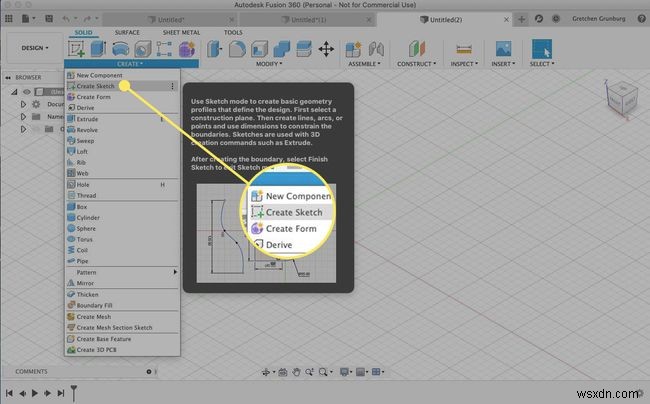Switch to the TOOLS tab
The image size is (650, 404).
(x=233, y=32)
